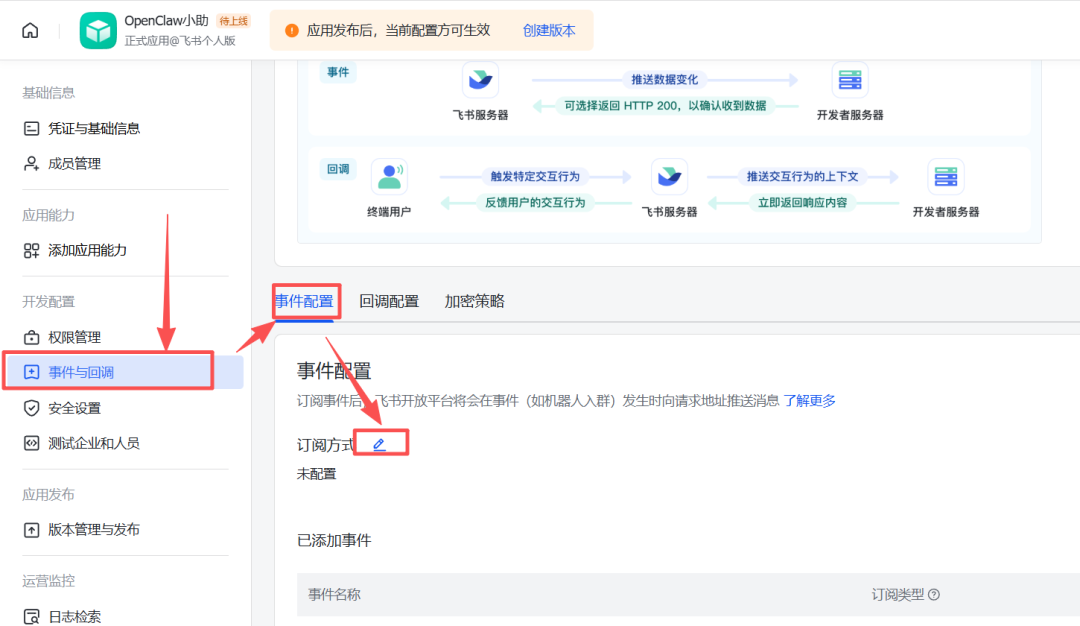Click 推送数据变化 flow label

(x=665, y=80)
